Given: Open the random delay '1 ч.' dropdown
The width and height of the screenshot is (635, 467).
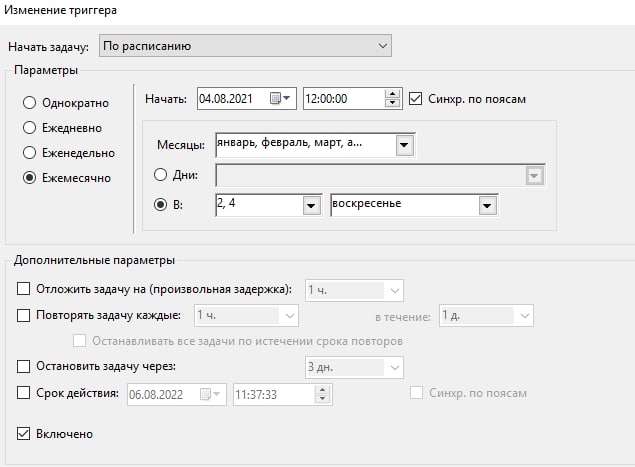Looking at the screenshot, I should 354,290.
